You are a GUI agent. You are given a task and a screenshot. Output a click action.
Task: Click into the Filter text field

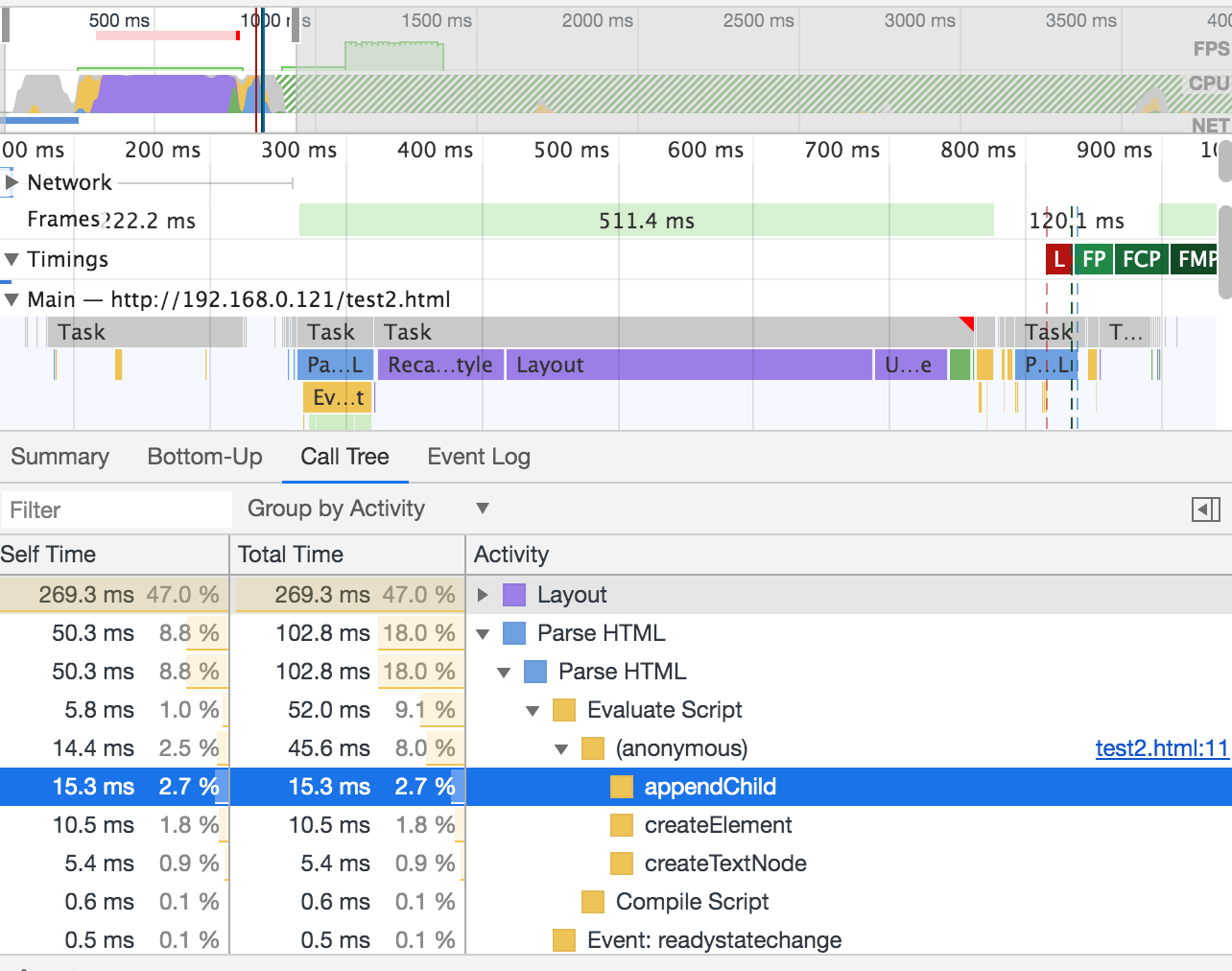coord(115,509)
